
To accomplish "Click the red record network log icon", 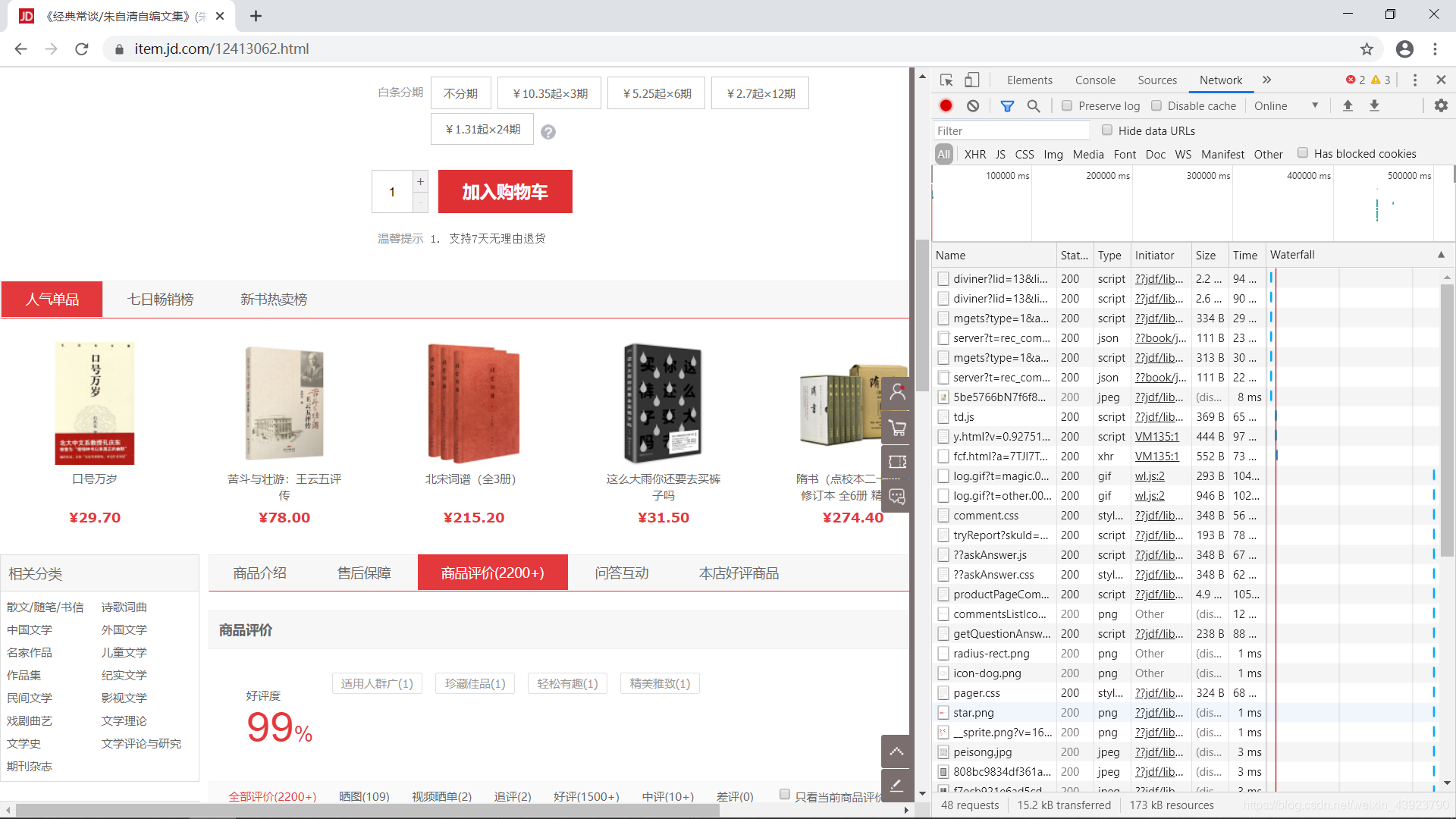I will tap(946, 106).
